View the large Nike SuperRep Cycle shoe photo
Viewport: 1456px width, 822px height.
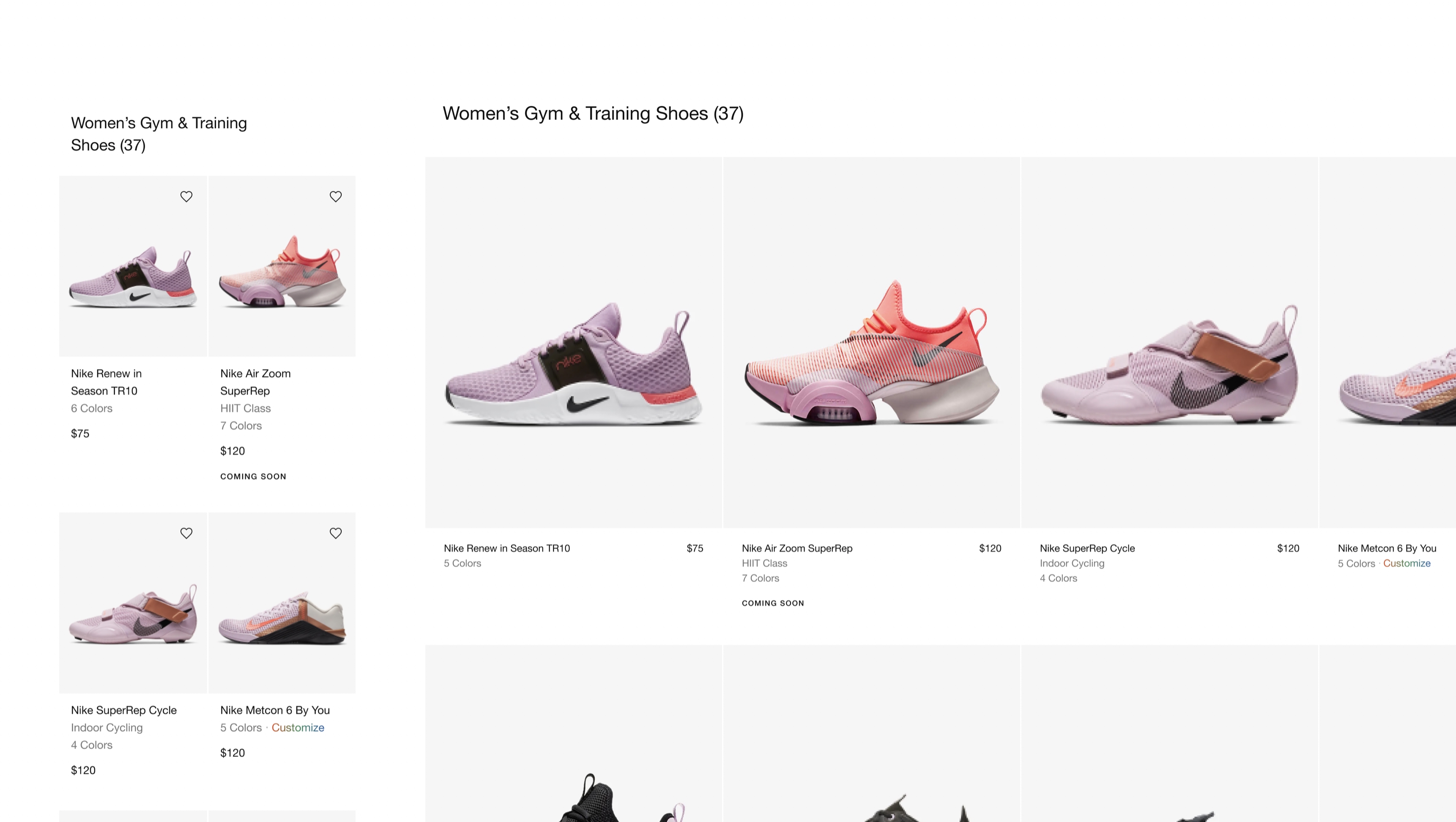tap(1169, 367)
